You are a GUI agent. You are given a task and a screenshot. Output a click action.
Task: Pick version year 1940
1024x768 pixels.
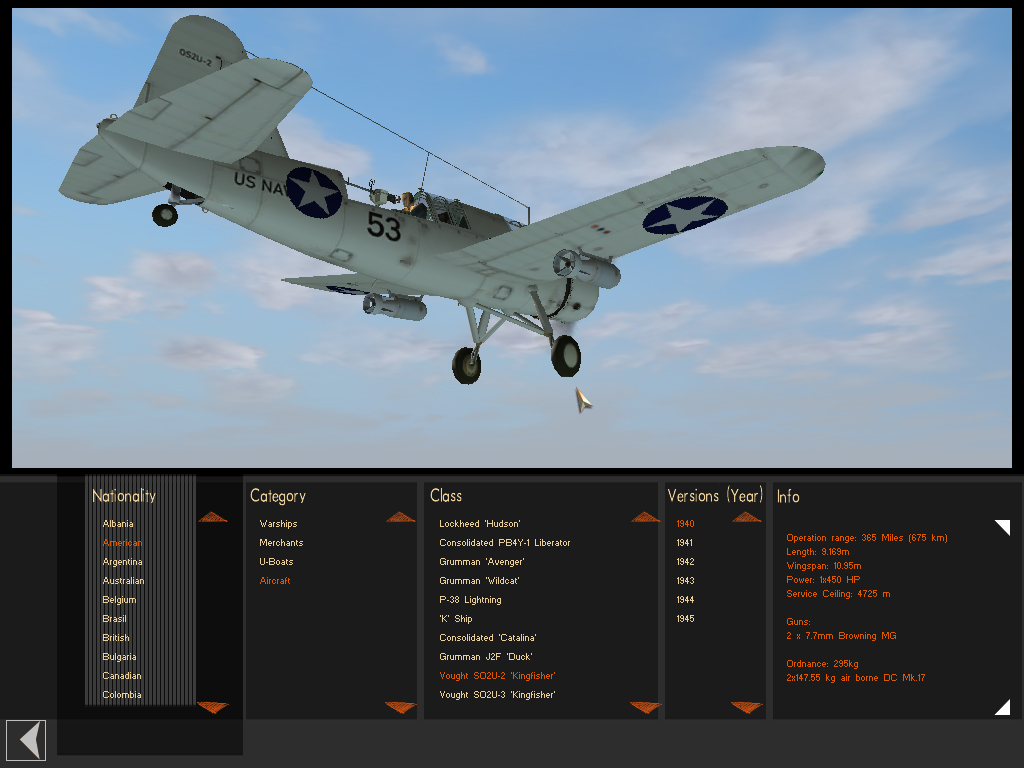pyautogui.click(x=685, y=524)
